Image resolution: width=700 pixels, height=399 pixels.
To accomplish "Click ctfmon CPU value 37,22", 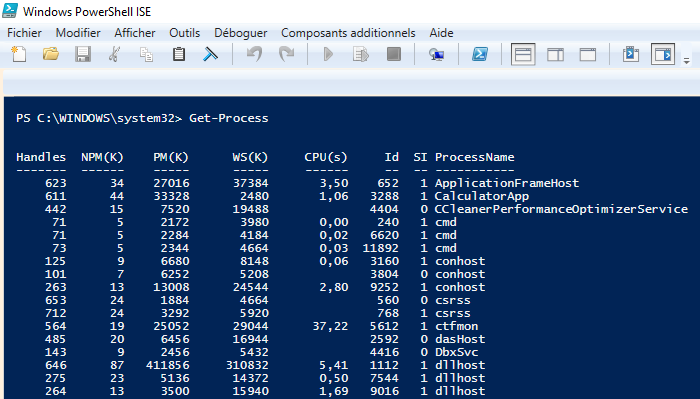I will [330, 326].
